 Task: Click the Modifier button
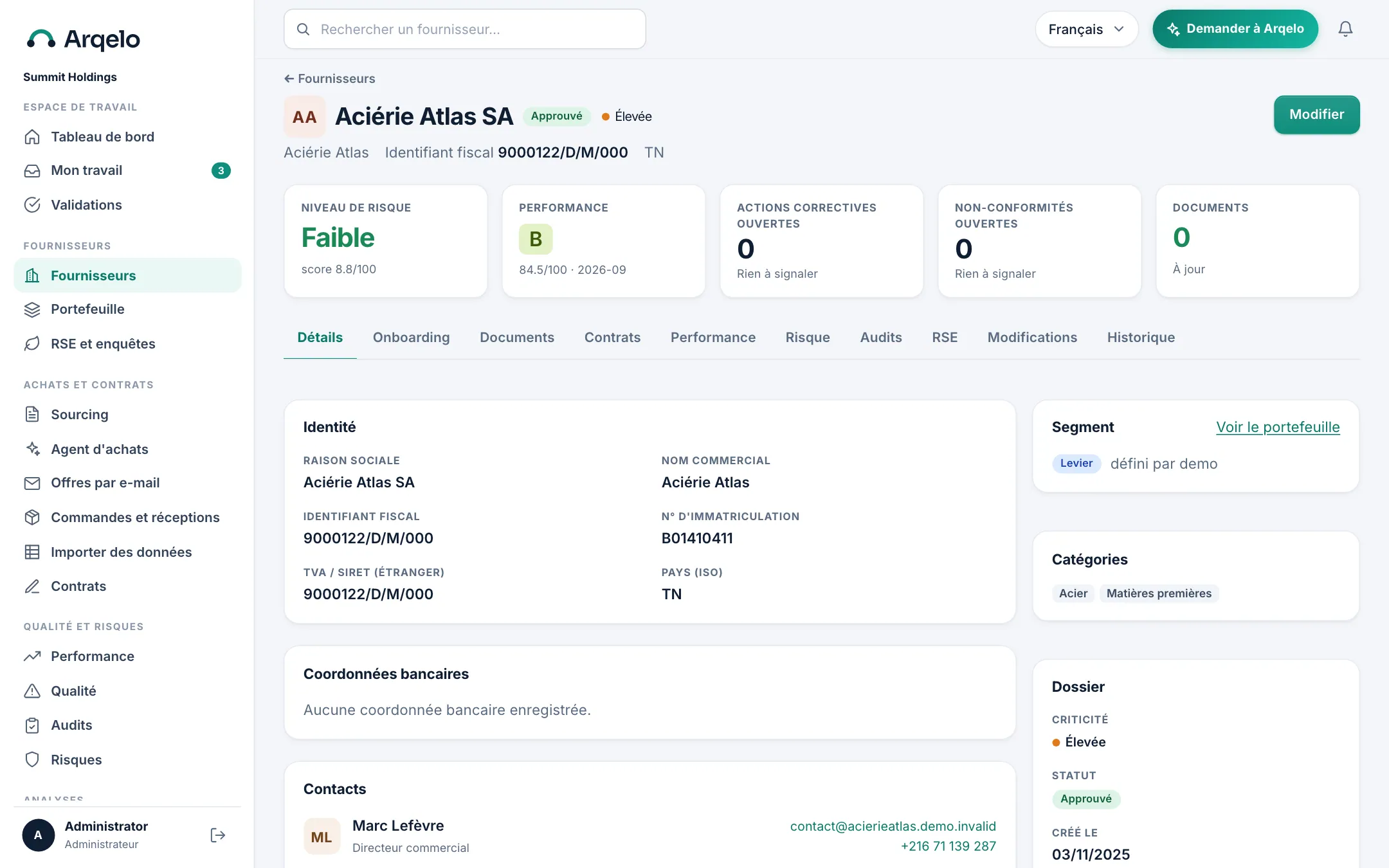click(1316, 114)
